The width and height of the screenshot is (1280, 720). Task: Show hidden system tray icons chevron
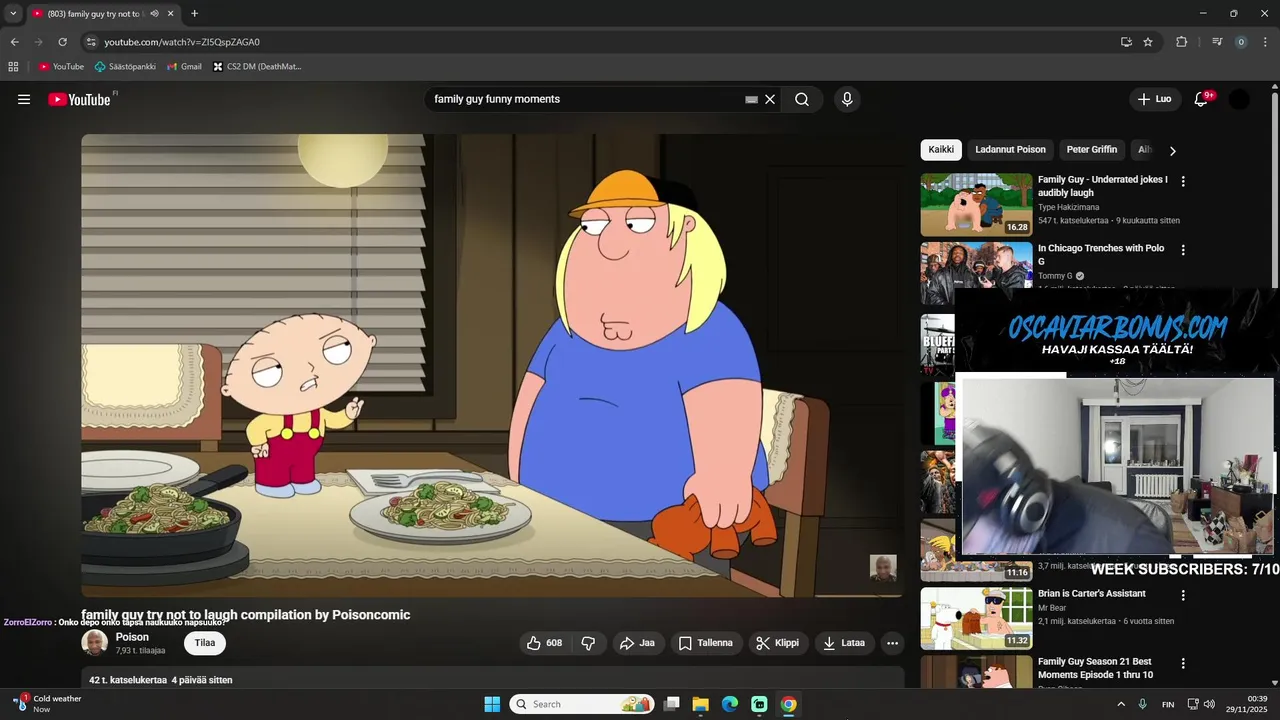coord(1121,704)
